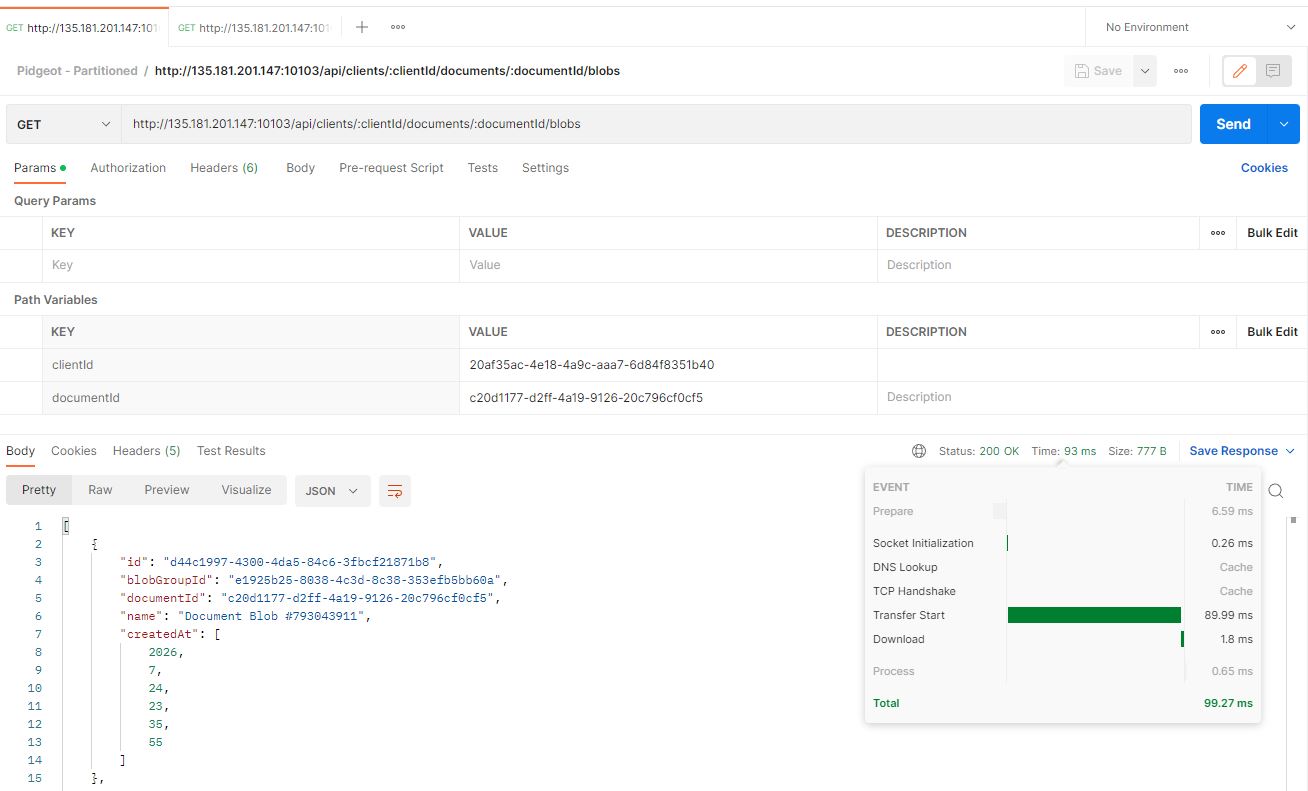Screen dimensions: 1308x791
Task: Expand Send button dropdown arrow
Action: click(1284, 124)
